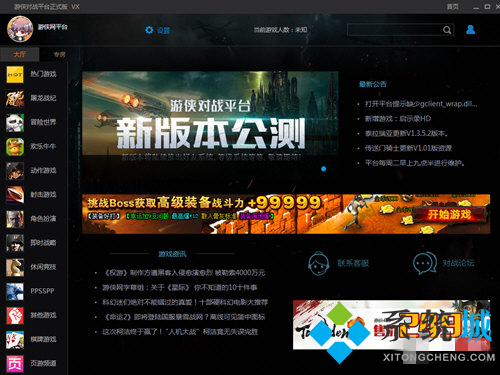Image resolution: width=500 pixels, height=375 pixels.
Task: Open settings via the gear icon
Action: (x=149, y=30)
